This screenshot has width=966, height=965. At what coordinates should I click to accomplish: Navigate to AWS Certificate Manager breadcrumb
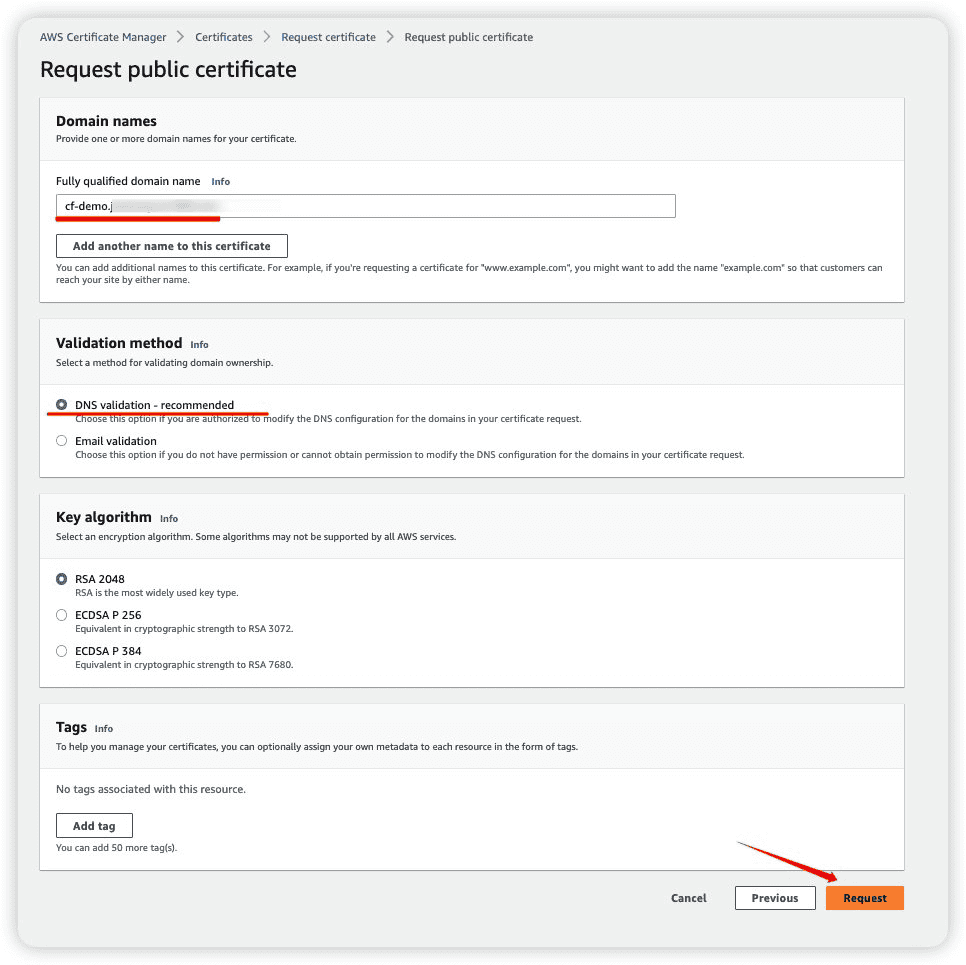(103, 37)
